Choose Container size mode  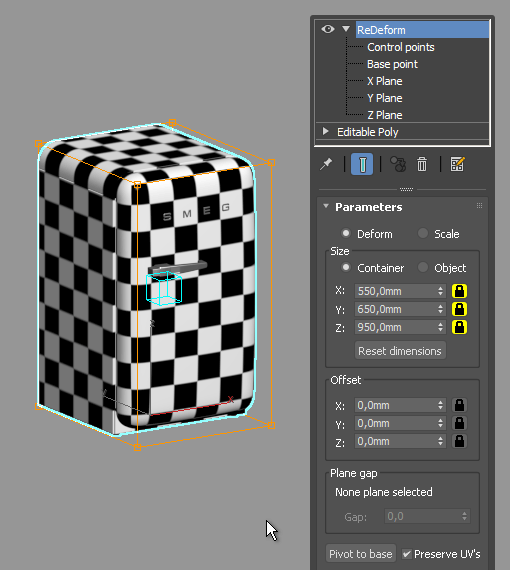[346, 267]
